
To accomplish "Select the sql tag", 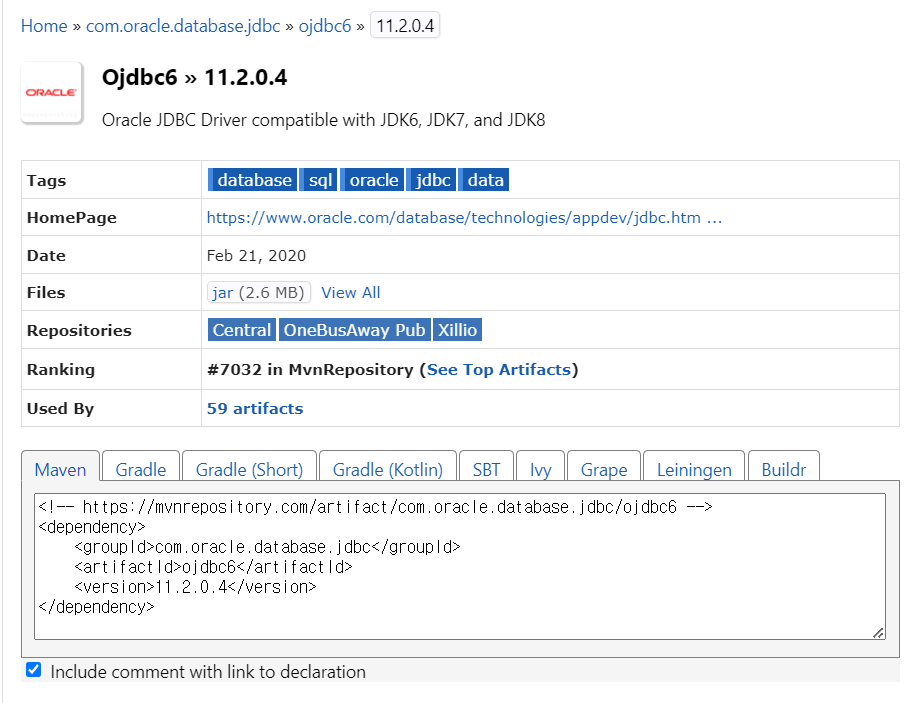I will point(319,180).
